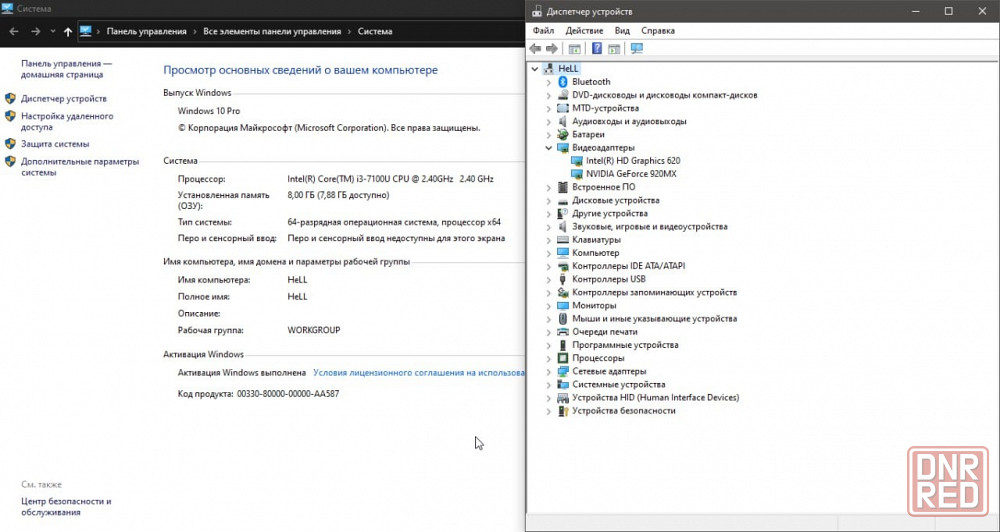Select the Контроллеры USB icon

(562, 279)
